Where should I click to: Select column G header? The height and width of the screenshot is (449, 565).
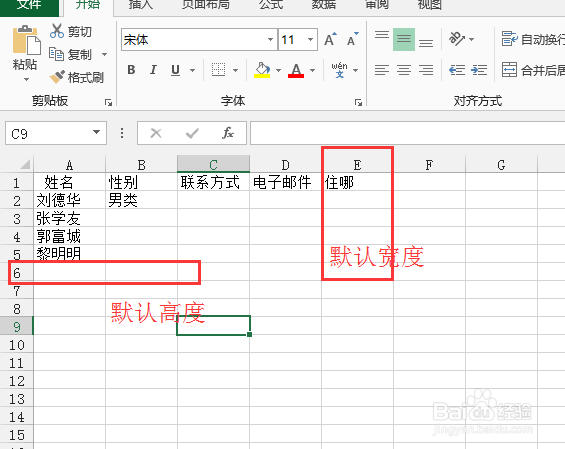(501, 165)
